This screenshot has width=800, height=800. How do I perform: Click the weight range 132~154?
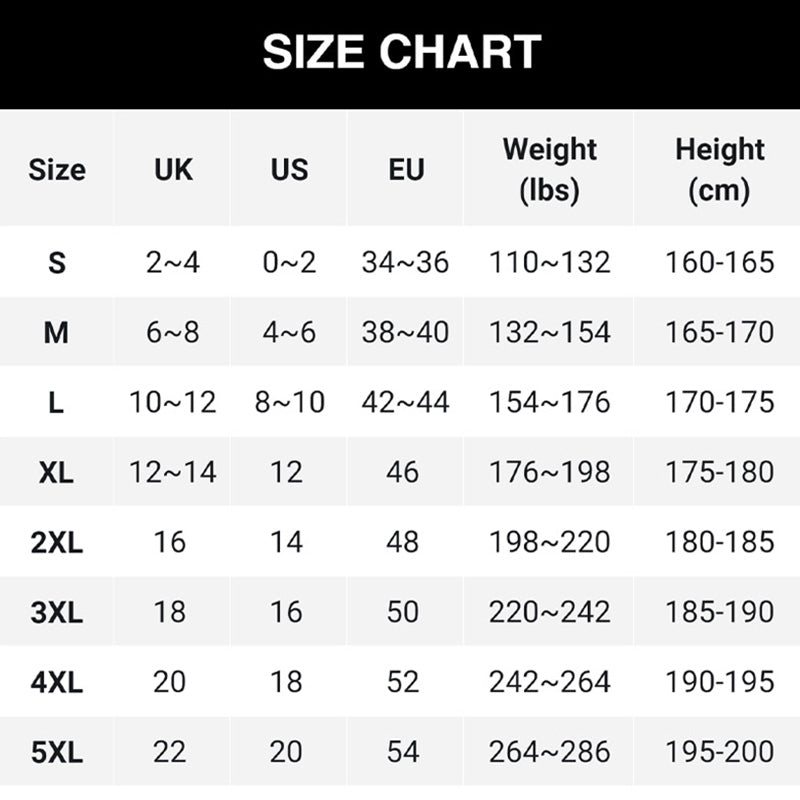(x=549, y=333)
